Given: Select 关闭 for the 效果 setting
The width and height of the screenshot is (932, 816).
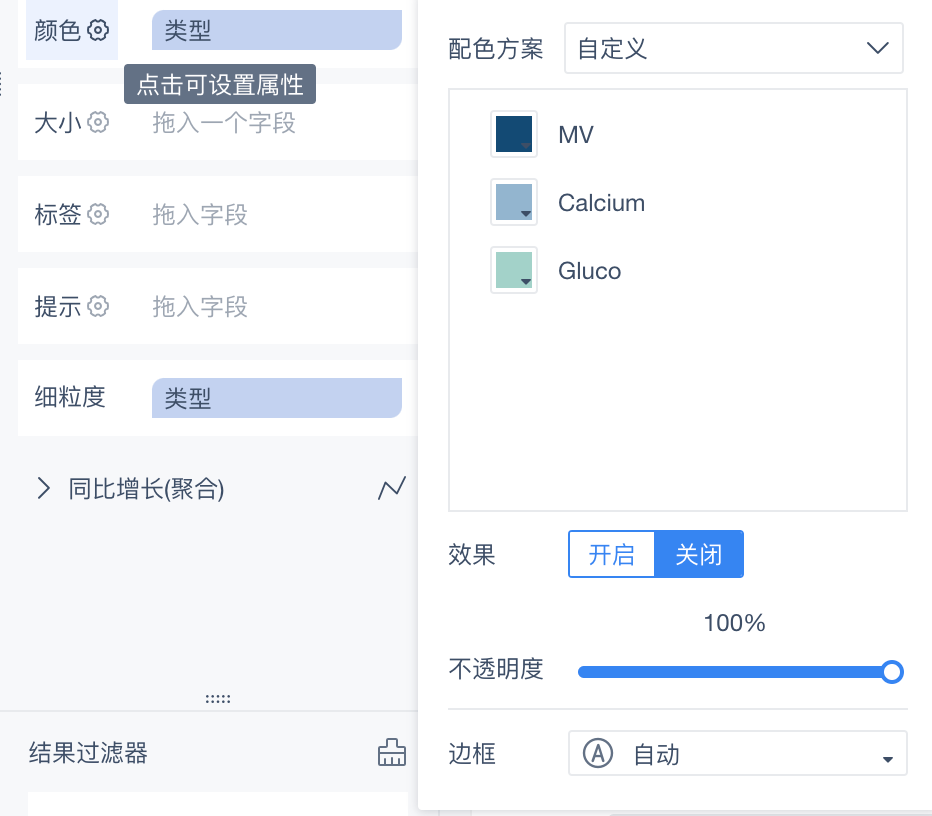Looking at the screenshot, I should 699,554.
